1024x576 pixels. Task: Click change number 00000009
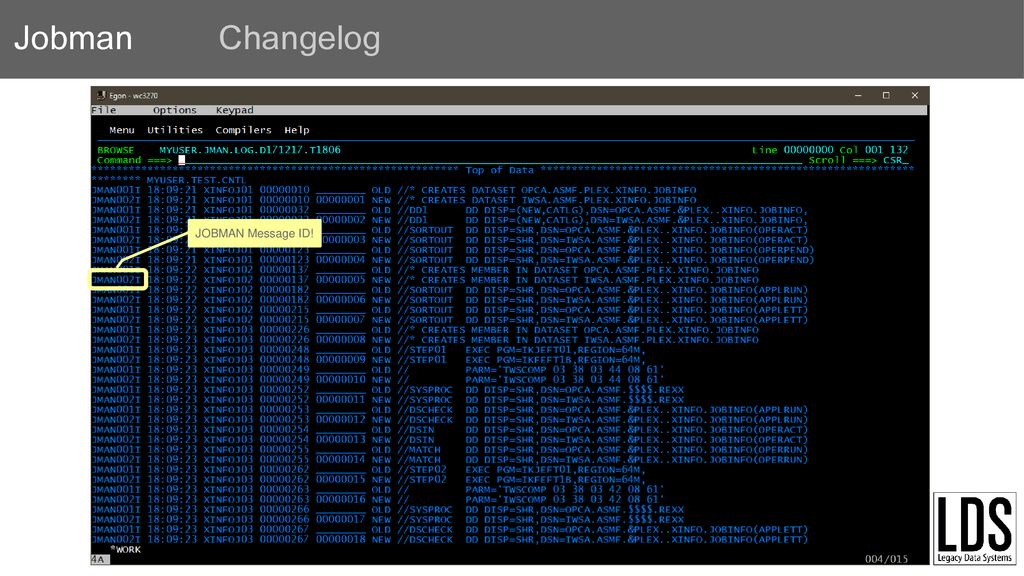340,360
